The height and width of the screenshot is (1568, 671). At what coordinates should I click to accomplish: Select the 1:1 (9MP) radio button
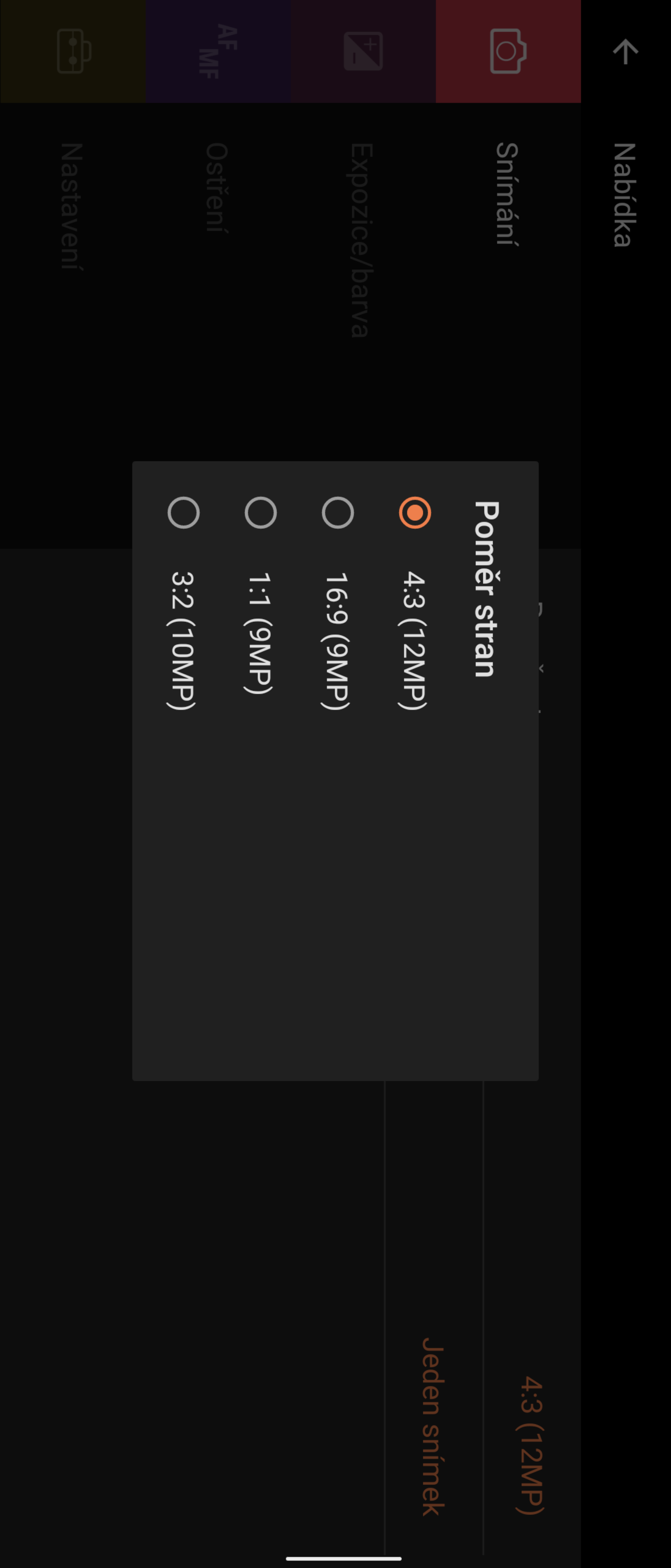point(260,512)
